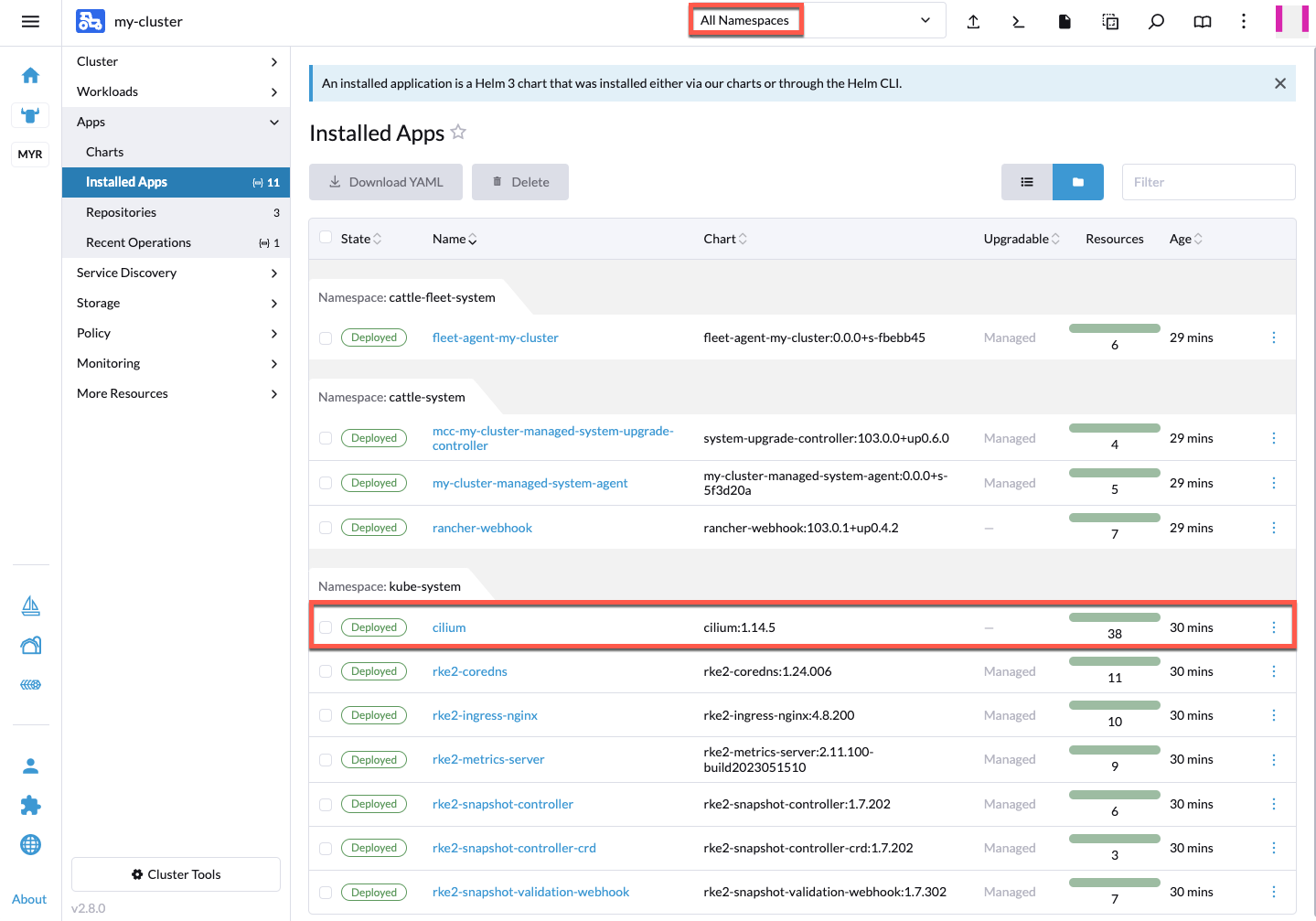Click the user avatar icon
The width and height of the screenshot is (1316, 921).
[1291, 20]
